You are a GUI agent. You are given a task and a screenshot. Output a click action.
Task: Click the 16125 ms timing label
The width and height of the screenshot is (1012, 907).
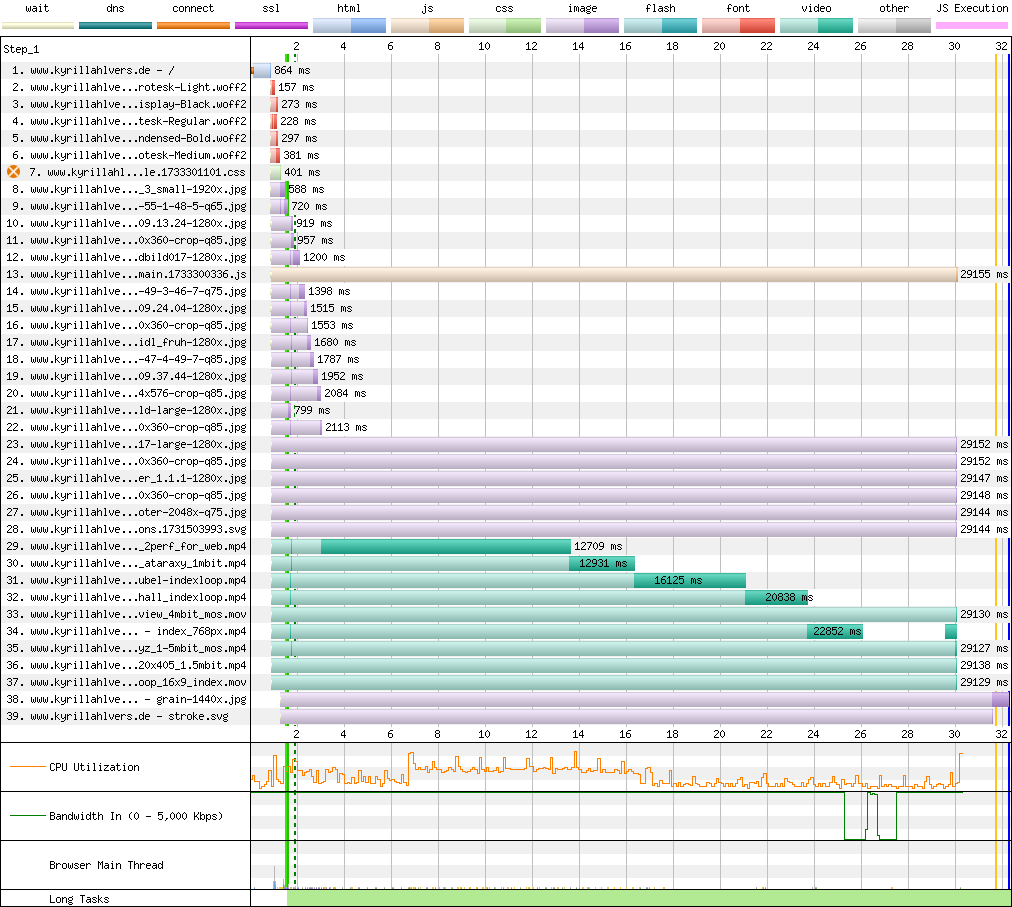[x=678, y=580]
